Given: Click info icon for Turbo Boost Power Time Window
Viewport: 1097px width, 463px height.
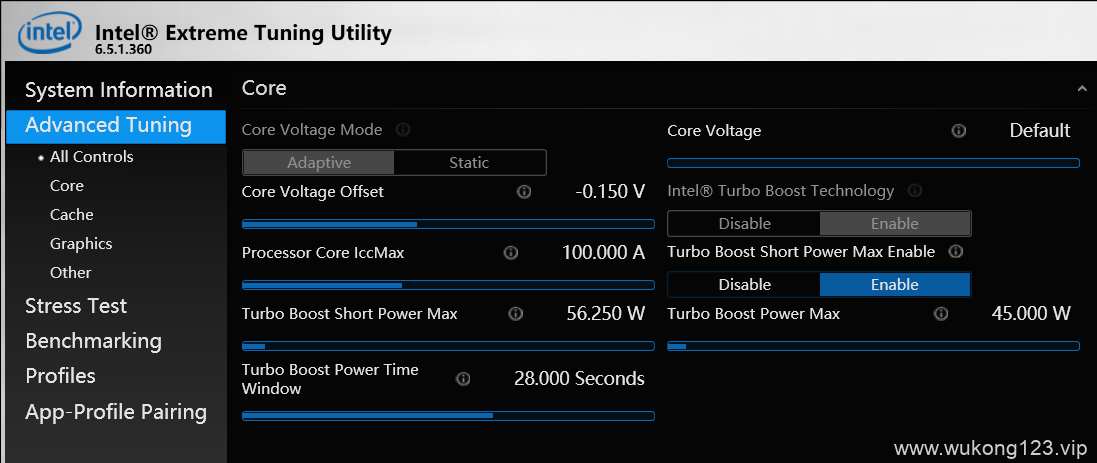Looking at the screenshot, I should click(463, 379).
